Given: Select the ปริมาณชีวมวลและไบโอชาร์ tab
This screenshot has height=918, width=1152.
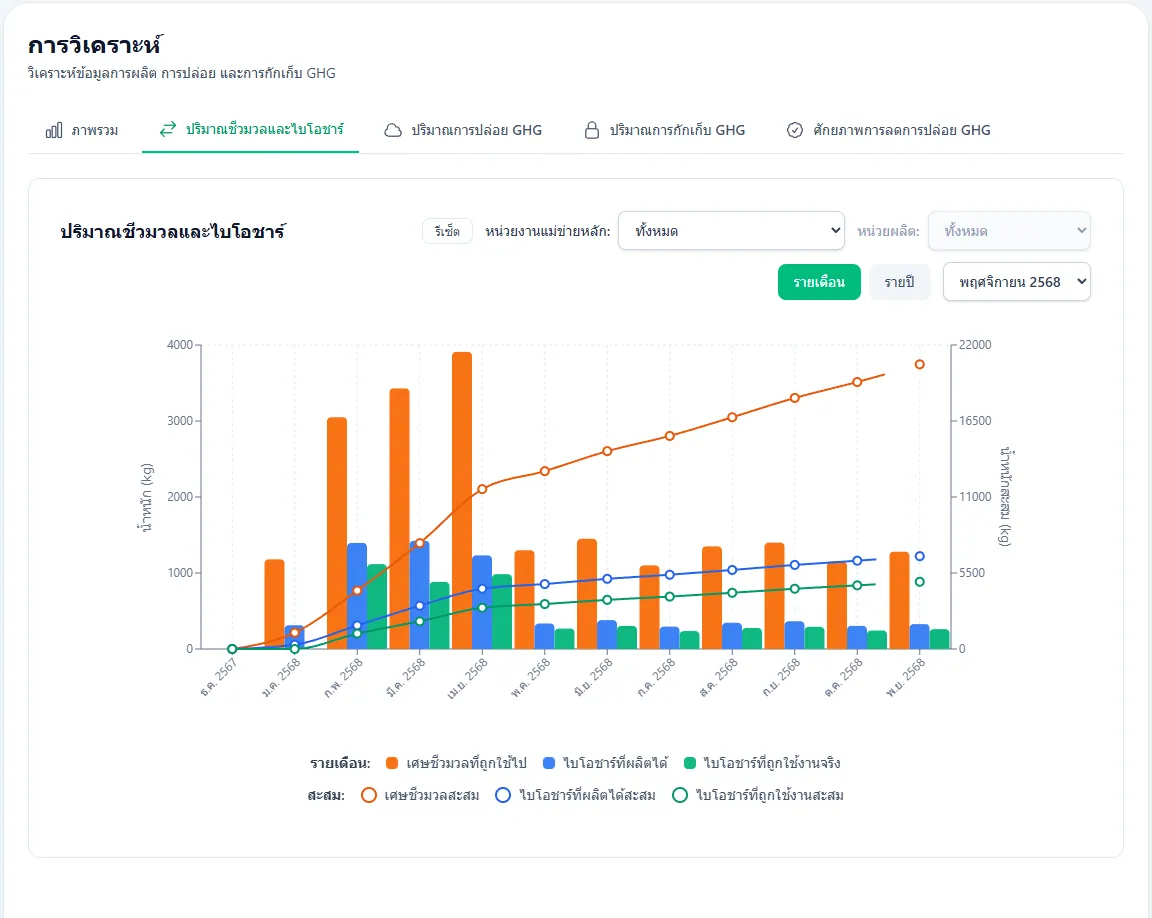Looking at the screenshot, I should click(x=251, y=130).
